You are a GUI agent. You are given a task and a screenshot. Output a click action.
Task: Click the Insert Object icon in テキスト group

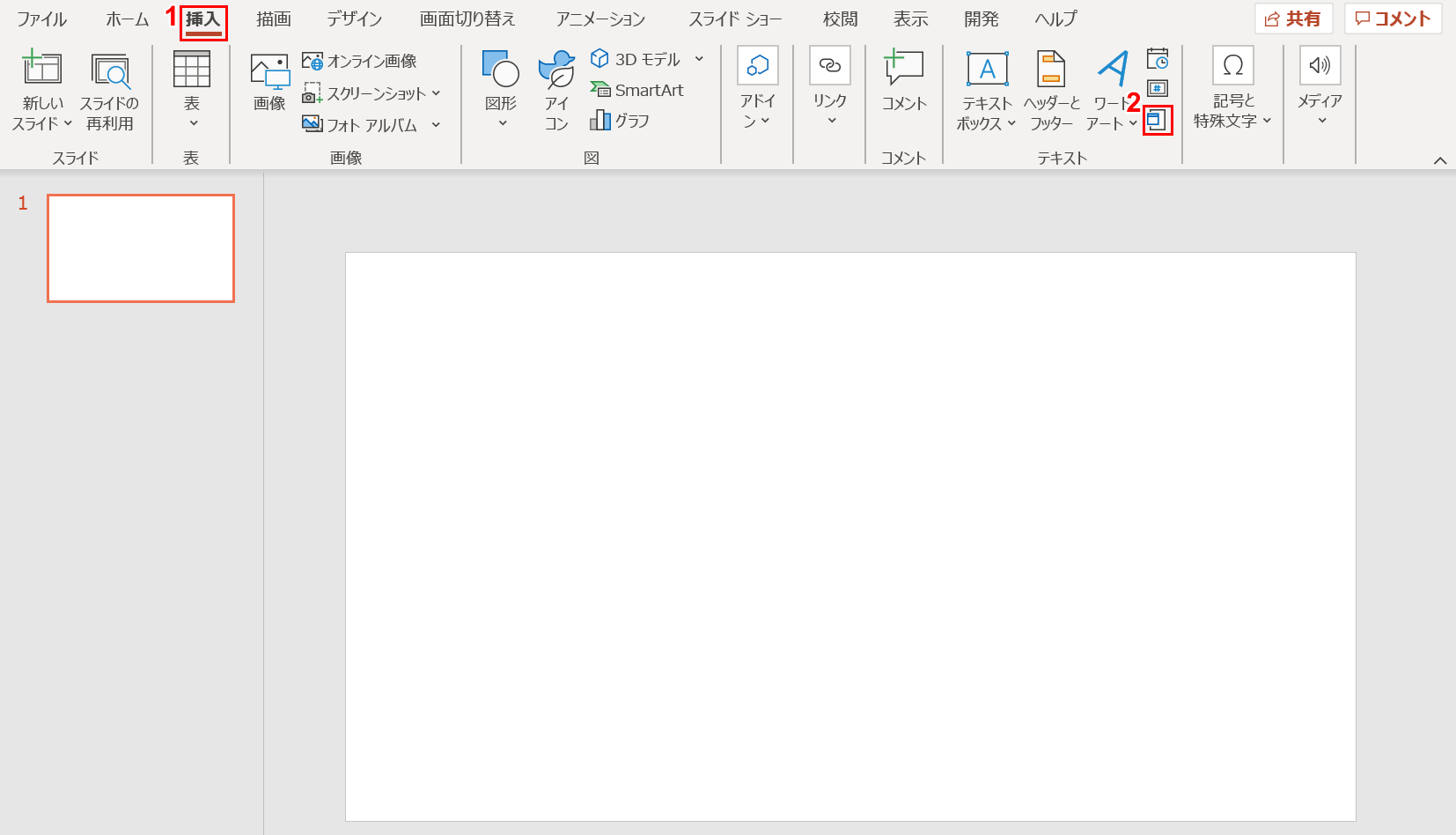(x=1158, y=120)
